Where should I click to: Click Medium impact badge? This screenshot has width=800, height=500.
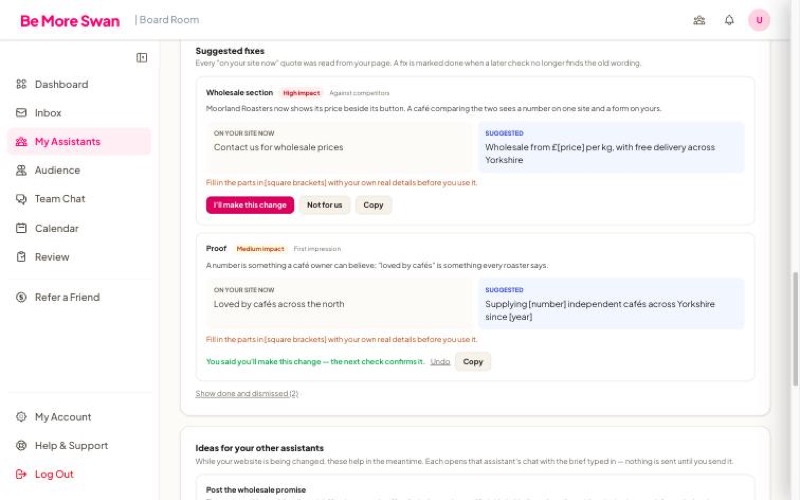point(260,249)
